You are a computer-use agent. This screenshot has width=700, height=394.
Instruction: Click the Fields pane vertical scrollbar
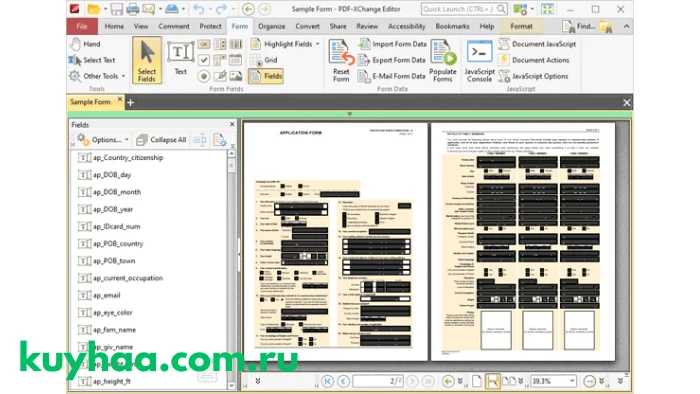(x=231, y=270)
